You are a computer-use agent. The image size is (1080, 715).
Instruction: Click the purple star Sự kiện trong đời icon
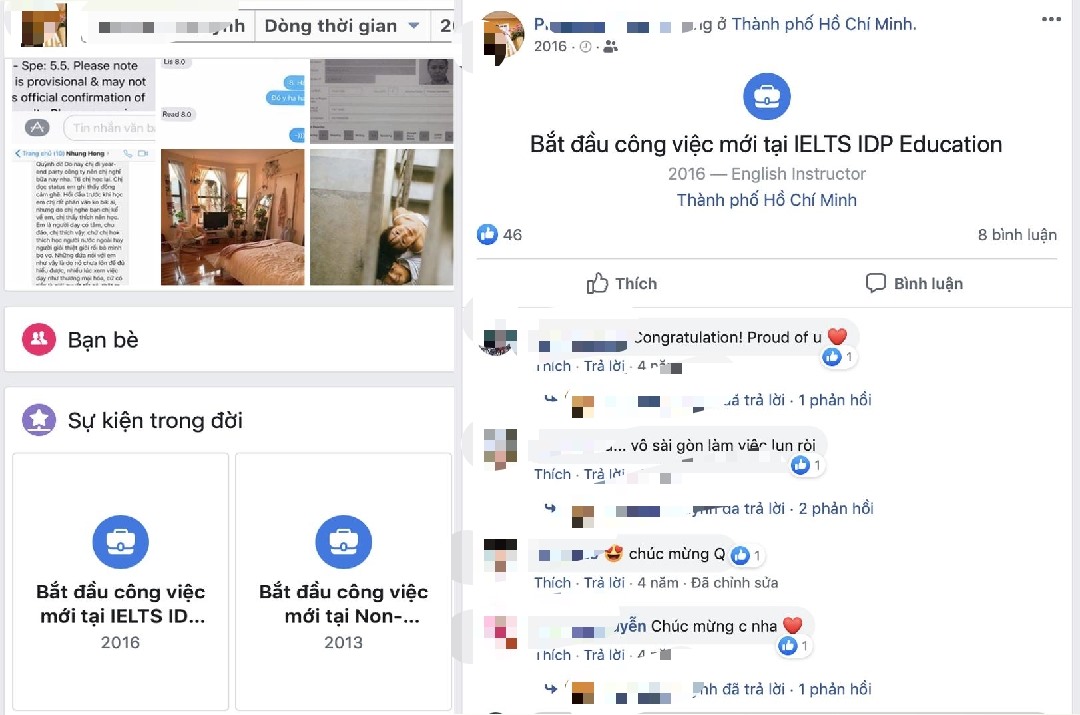[39, 419]
